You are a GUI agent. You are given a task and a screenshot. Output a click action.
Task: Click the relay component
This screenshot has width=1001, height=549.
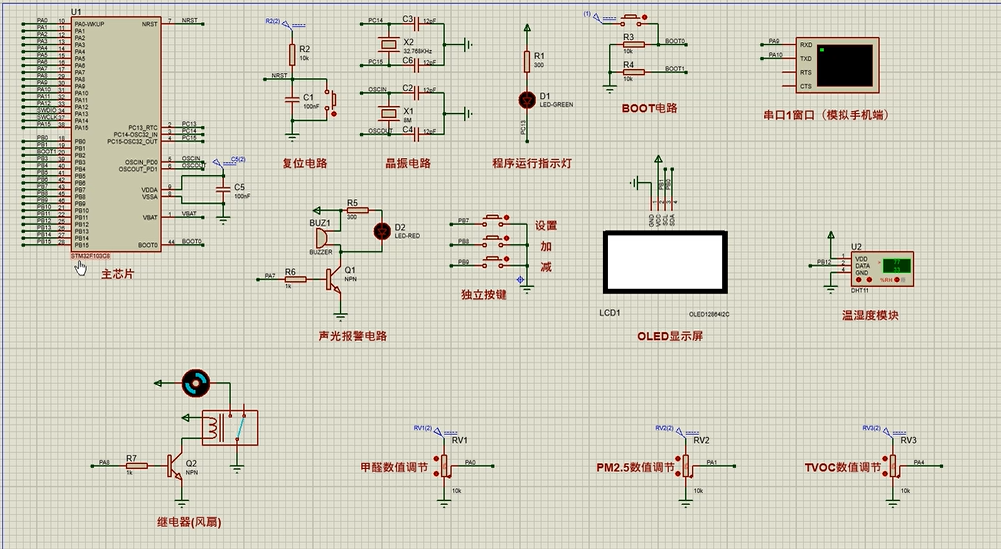click(230, 428)
